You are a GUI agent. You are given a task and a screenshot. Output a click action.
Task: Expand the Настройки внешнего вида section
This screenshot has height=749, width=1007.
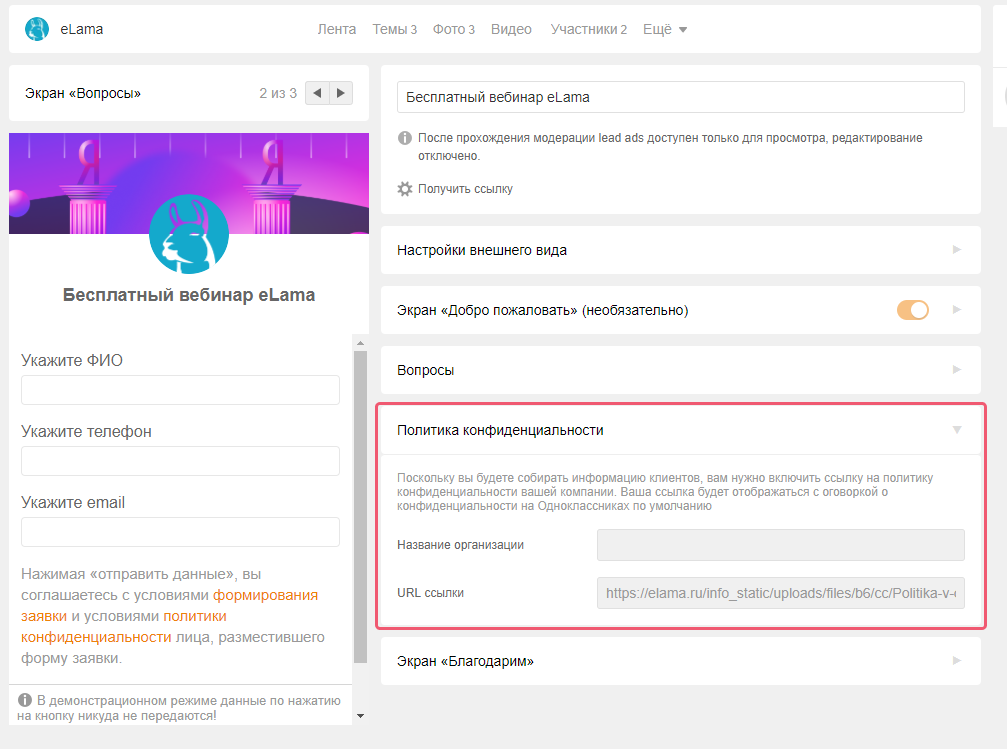pos(680,250)
